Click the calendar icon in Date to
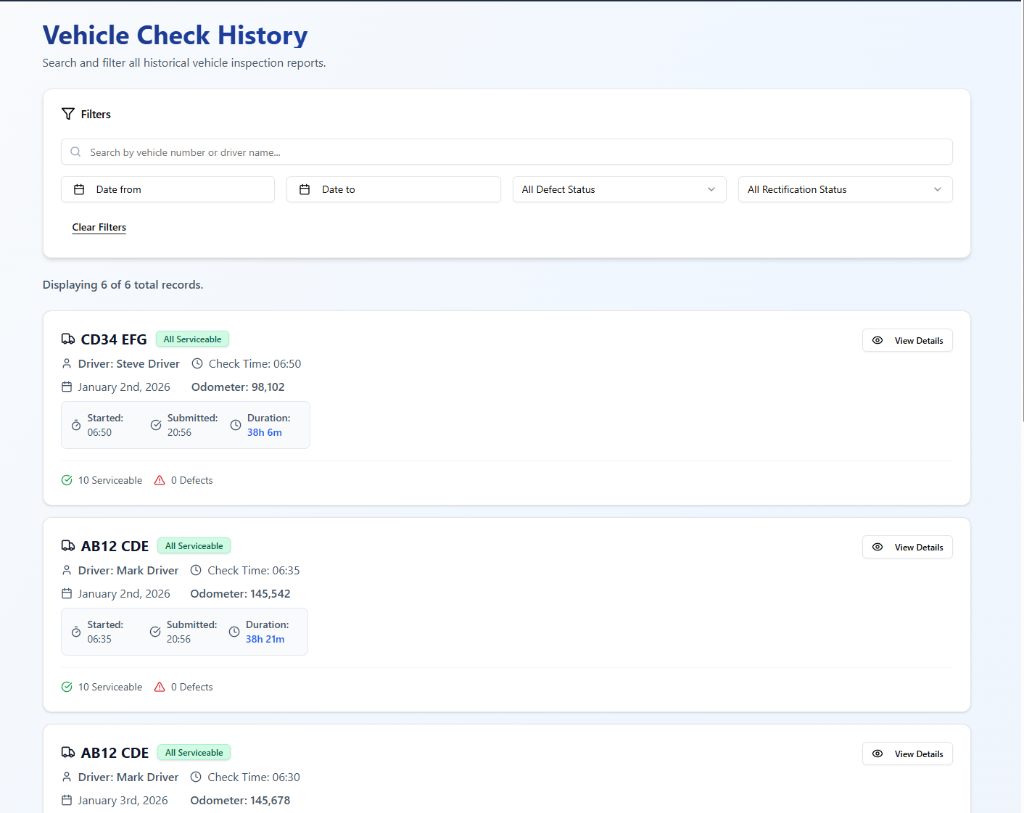 point(304,189)
